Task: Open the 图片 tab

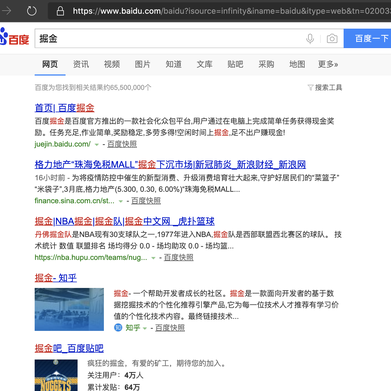Action: pos(143,64)
